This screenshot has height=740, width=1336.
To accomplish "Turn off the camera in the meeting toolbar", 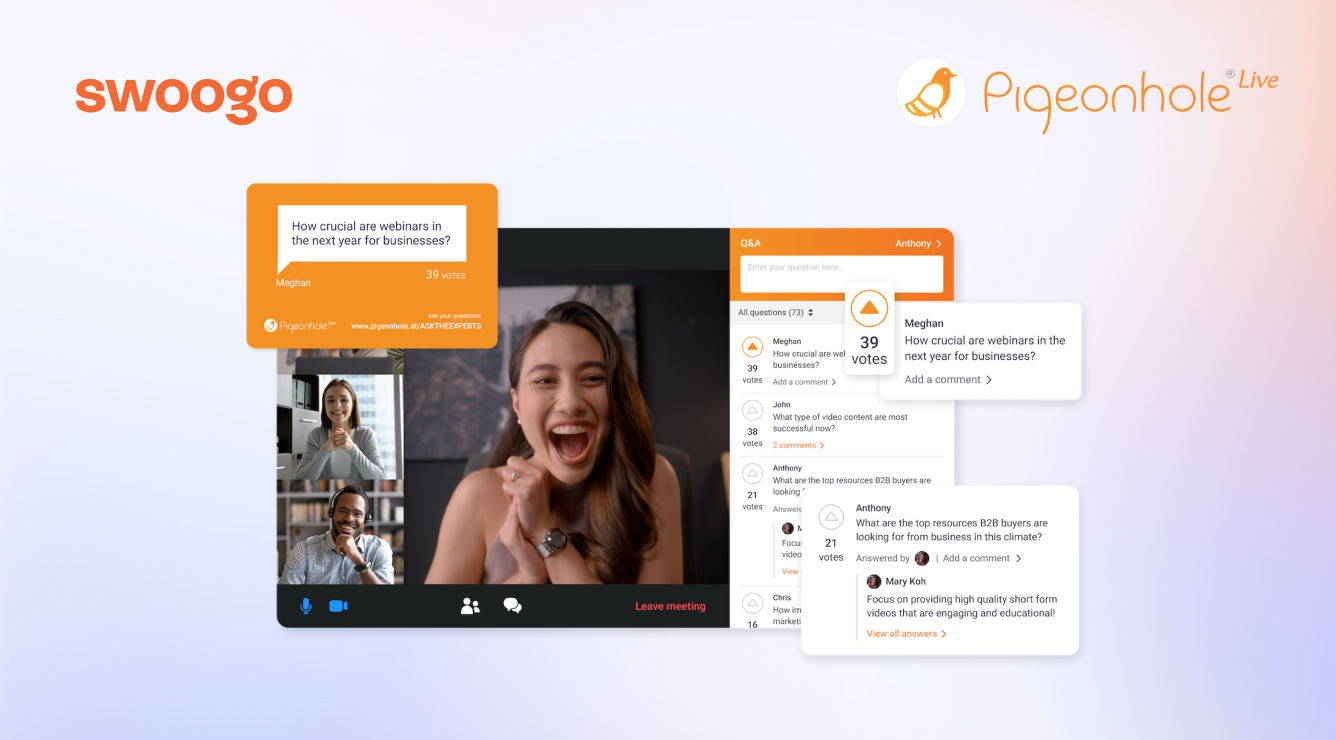I will 337,604.
